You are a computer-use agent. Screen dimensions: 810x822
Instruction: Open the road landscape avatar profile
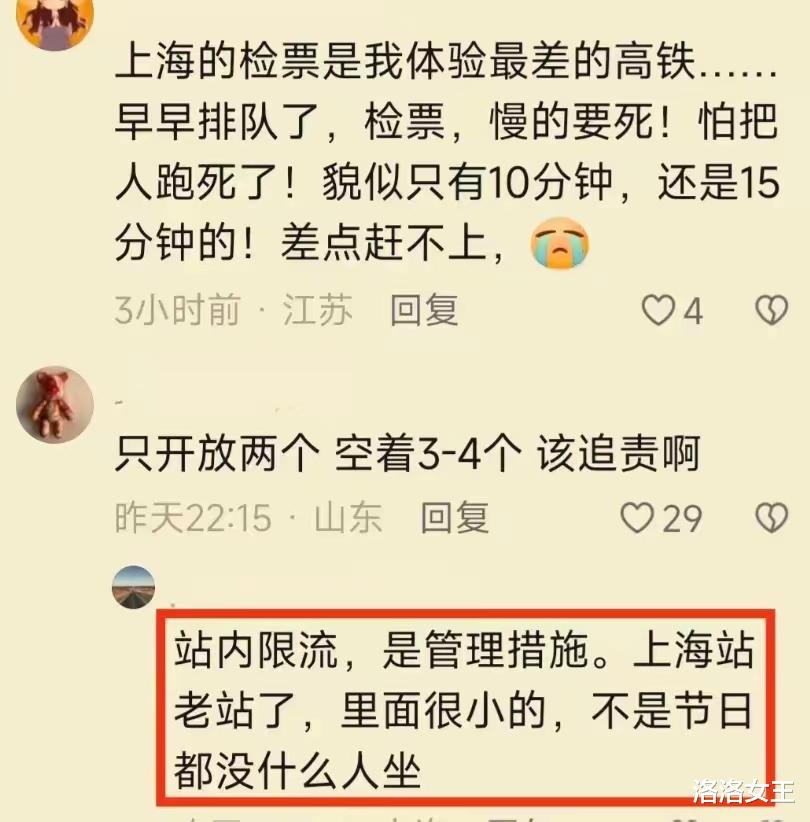tap(134, 587)
